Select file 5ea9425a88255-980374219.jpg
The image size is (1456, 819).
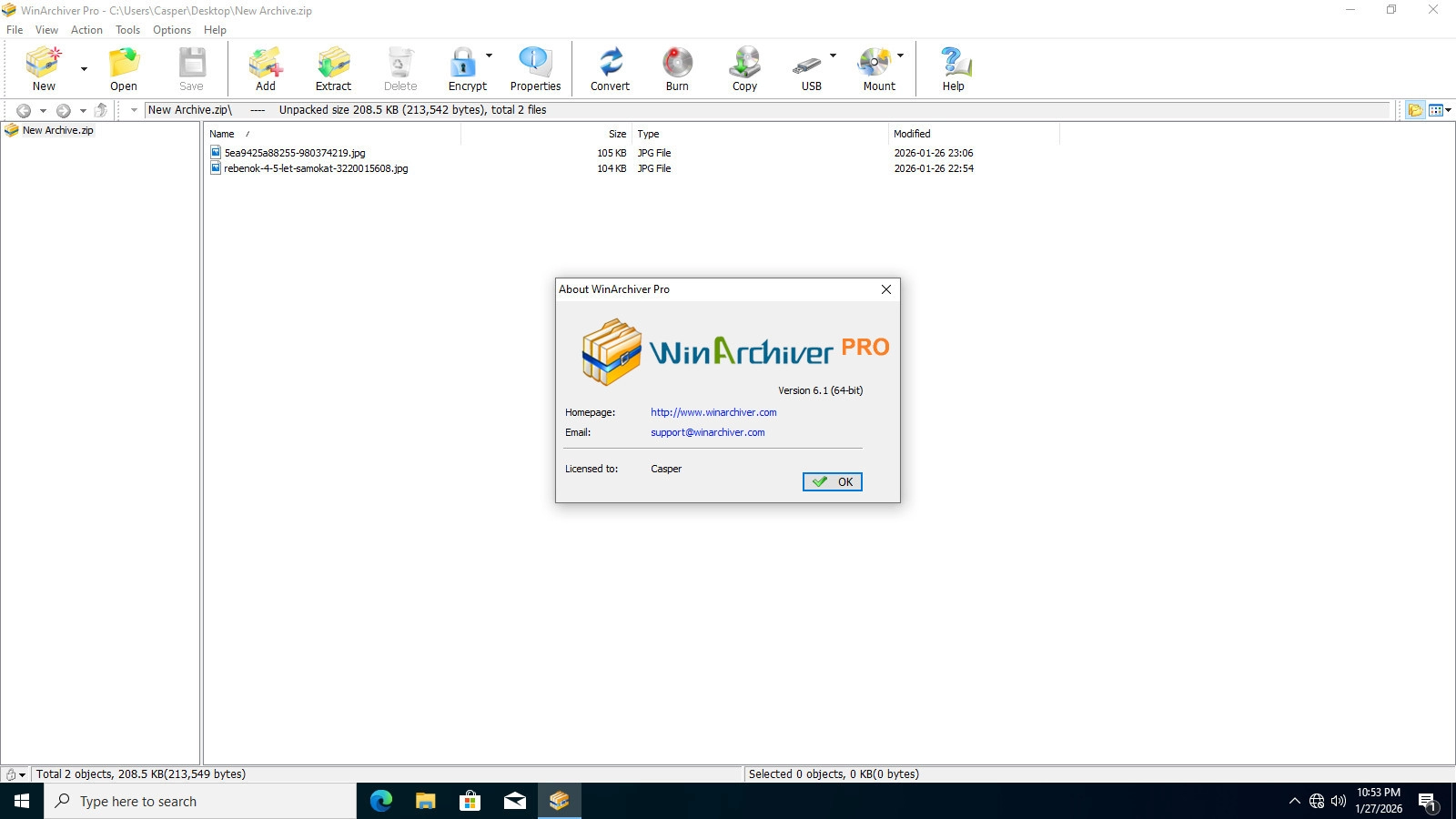coord(295,153)
